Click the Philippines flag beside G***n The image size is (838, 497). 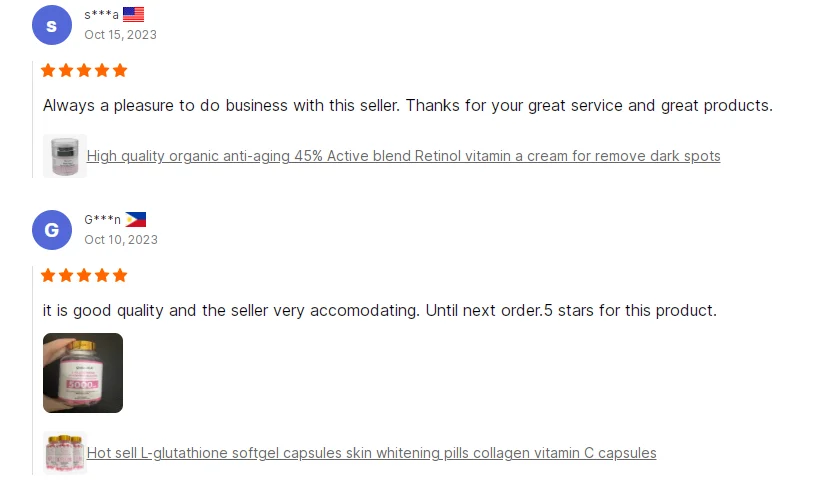136,219
